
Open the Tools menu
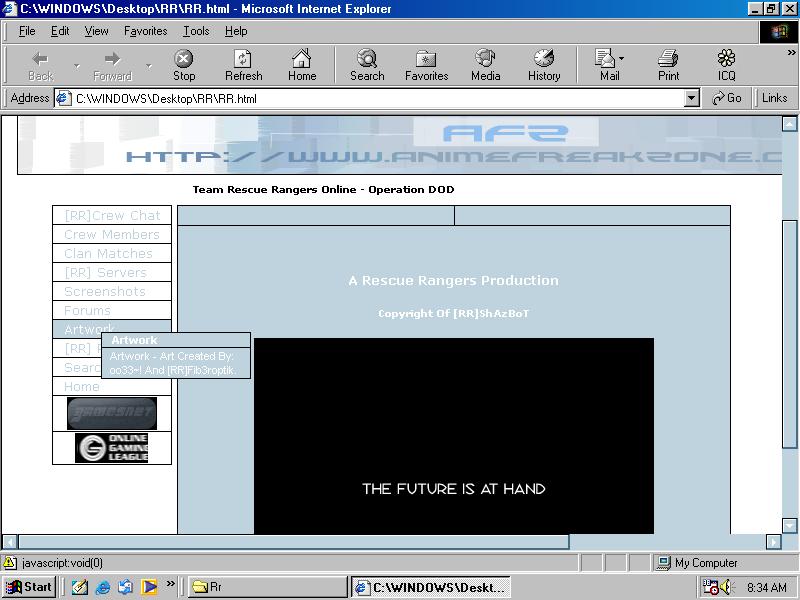[x=196, y=31]
